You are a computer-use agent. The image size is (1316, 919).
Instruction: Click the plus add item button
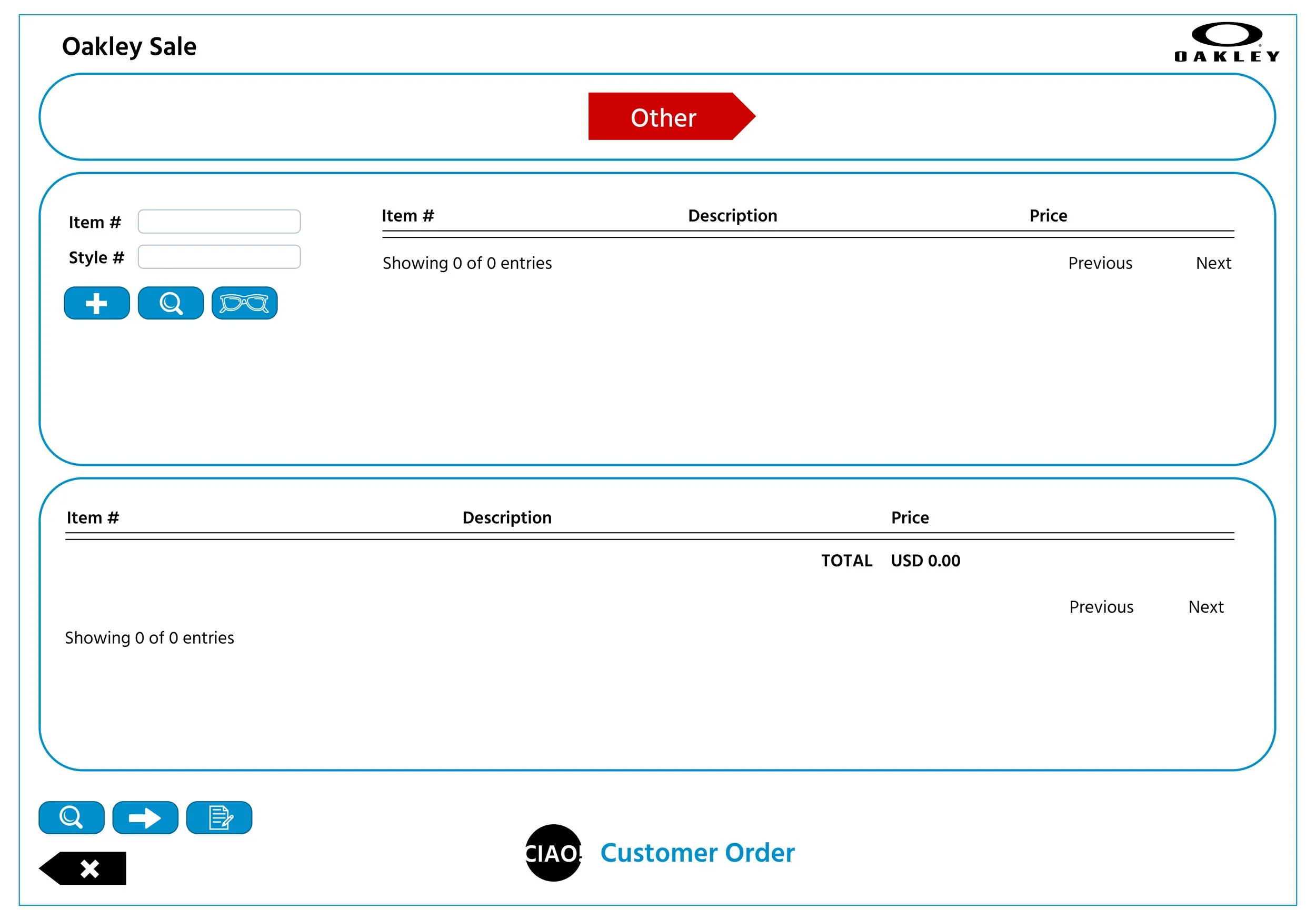(96, 303)
